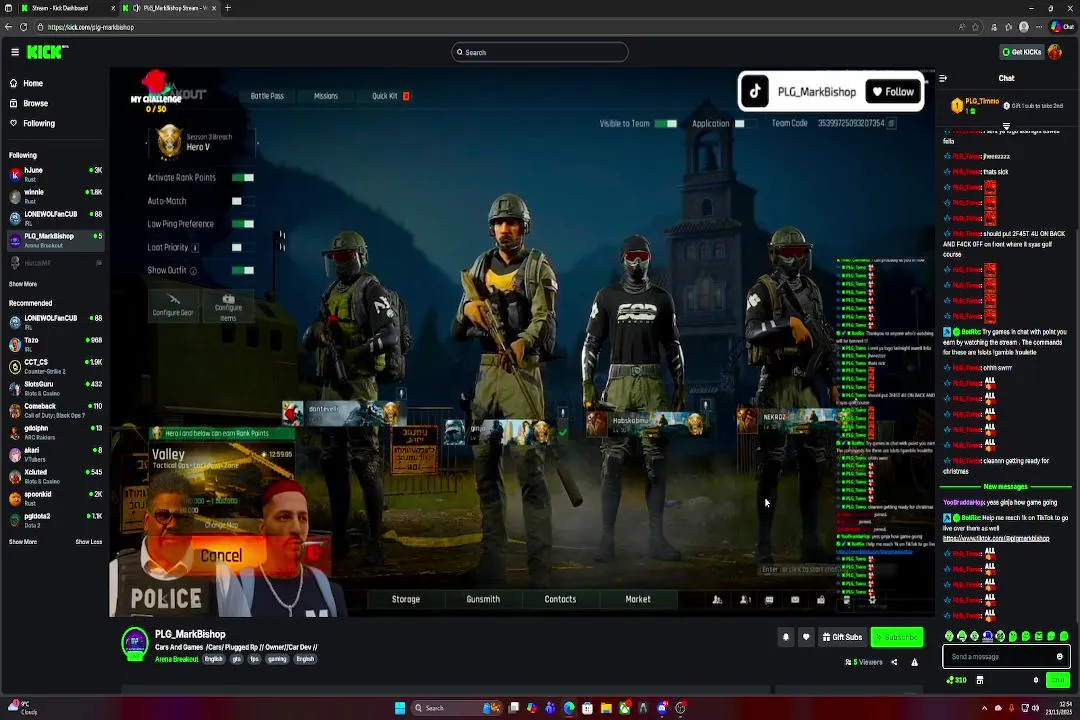Collapse the chat panel

[943, 79]
